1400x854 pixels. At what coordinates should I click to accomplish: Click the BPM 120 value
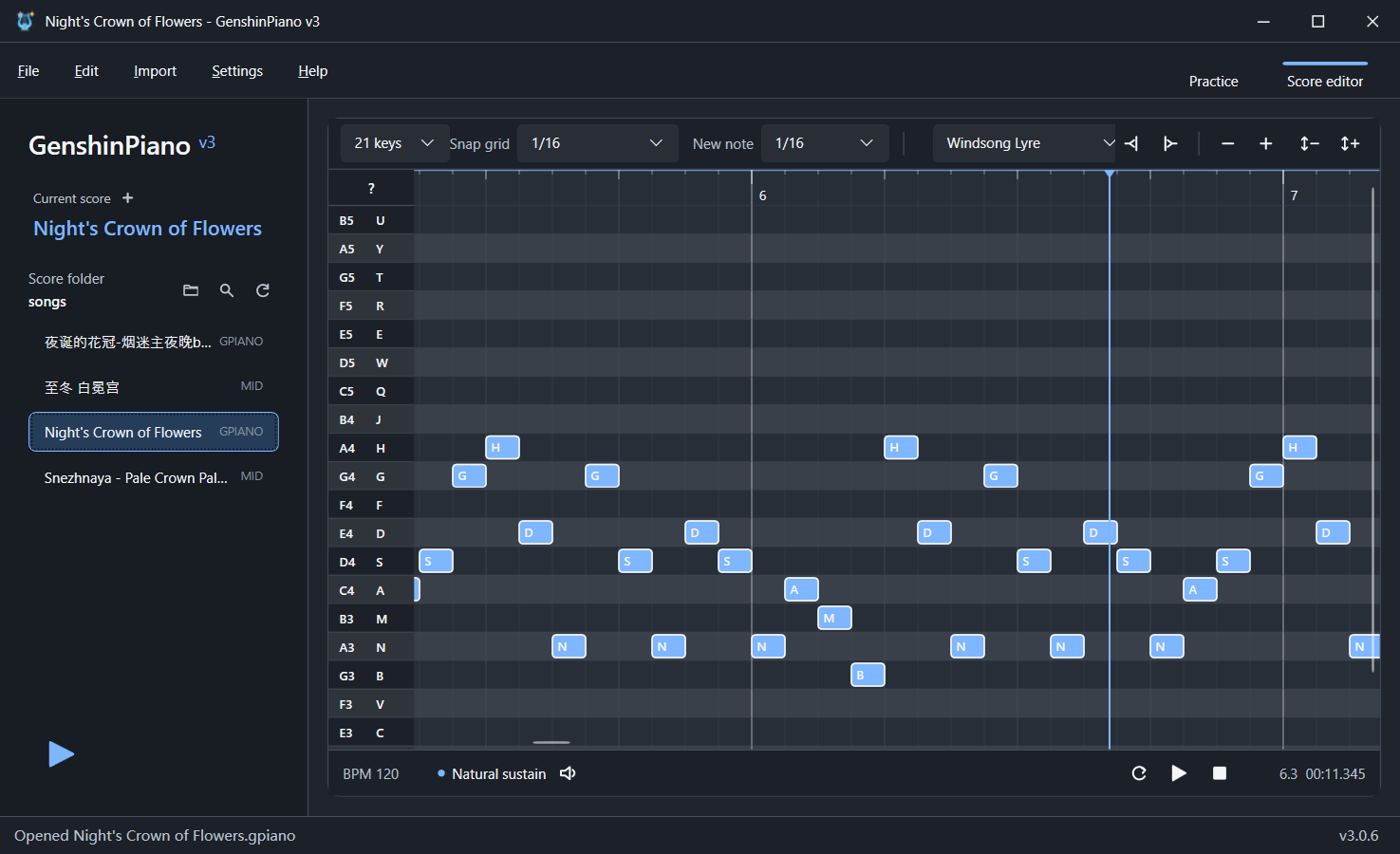[371, 774]
